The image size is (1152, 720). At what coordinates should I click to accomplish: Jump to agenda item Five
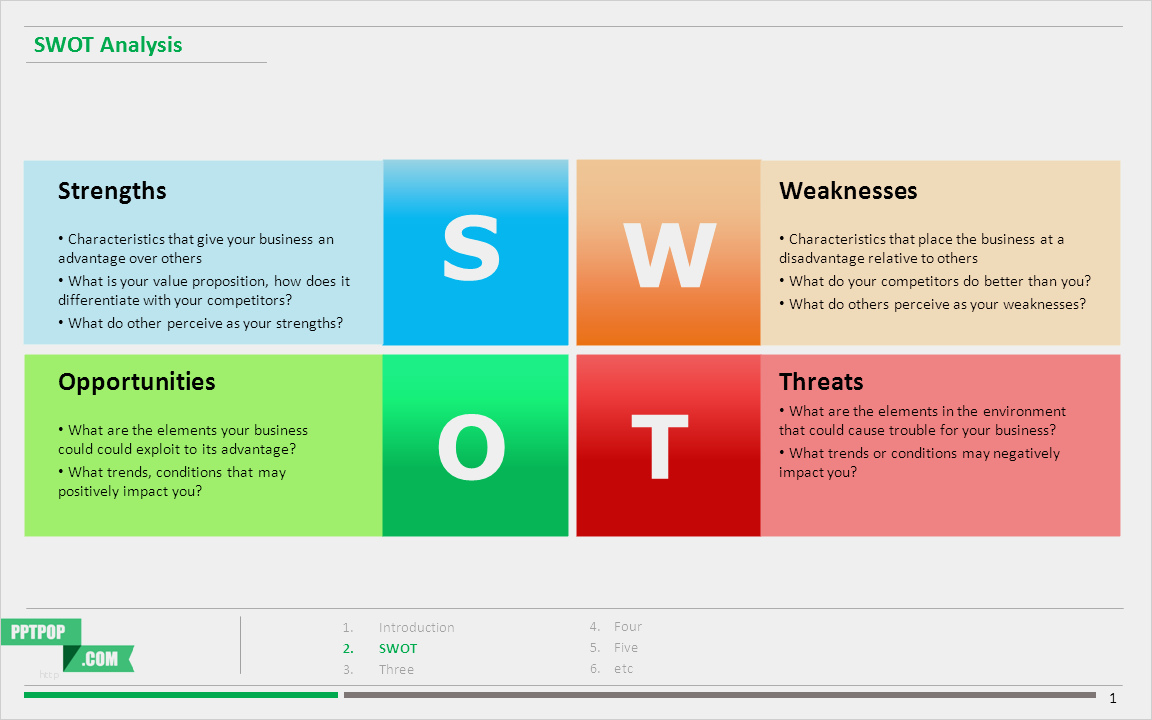point(626,648)
